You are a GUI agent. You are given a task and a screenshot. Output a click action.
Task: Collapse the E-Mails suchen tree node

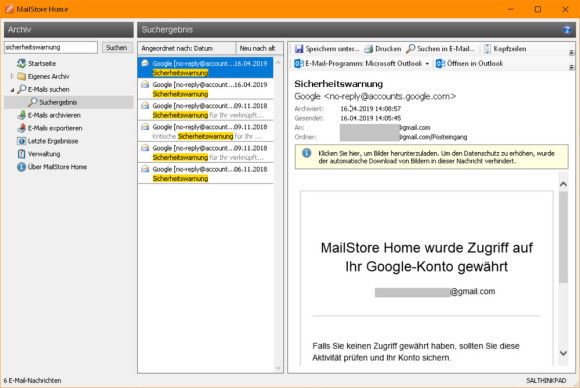tap(12, 90)
